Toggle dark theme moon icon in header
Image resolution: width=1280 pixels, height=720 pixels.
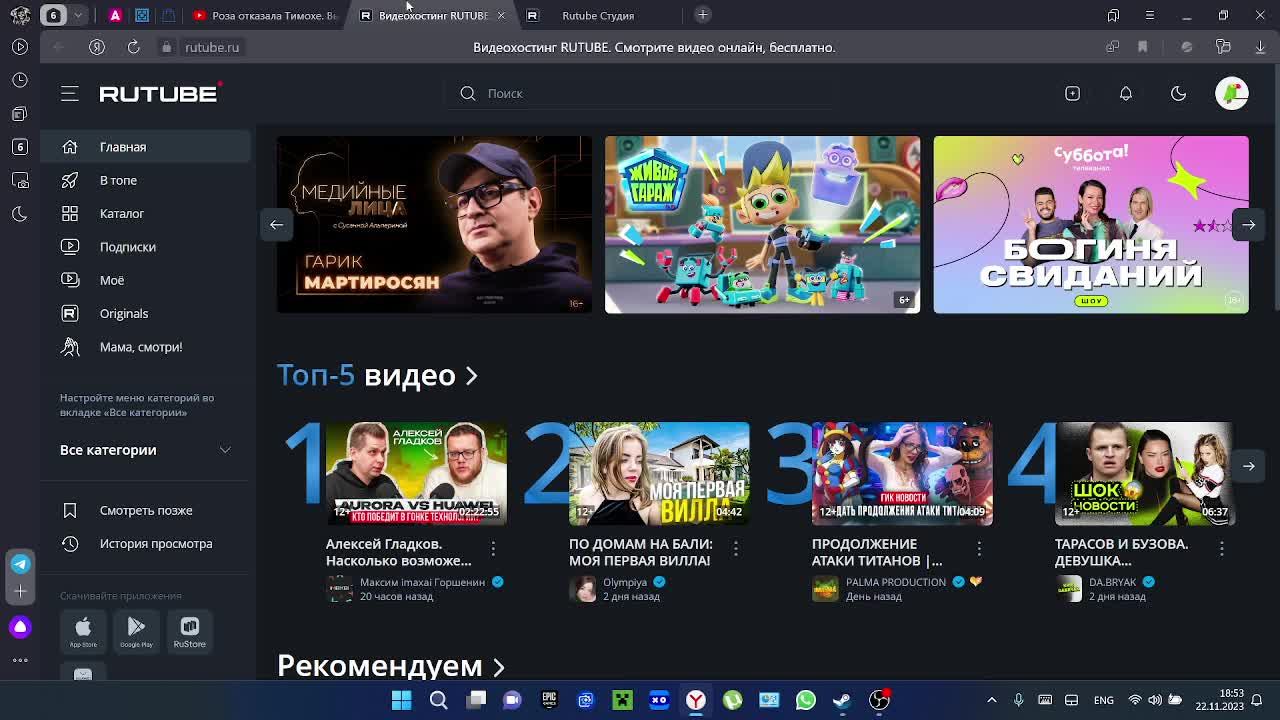point(1178,93)
